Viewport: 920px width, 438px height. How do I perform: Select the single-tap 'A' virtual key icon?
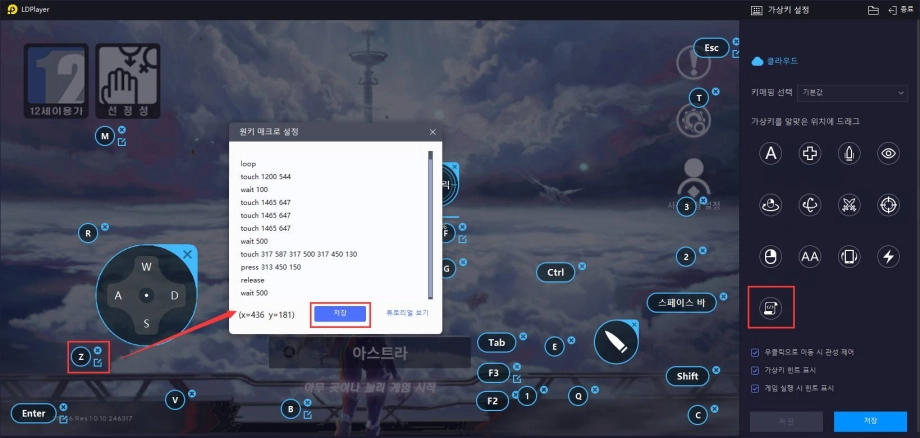coord(771,153)
